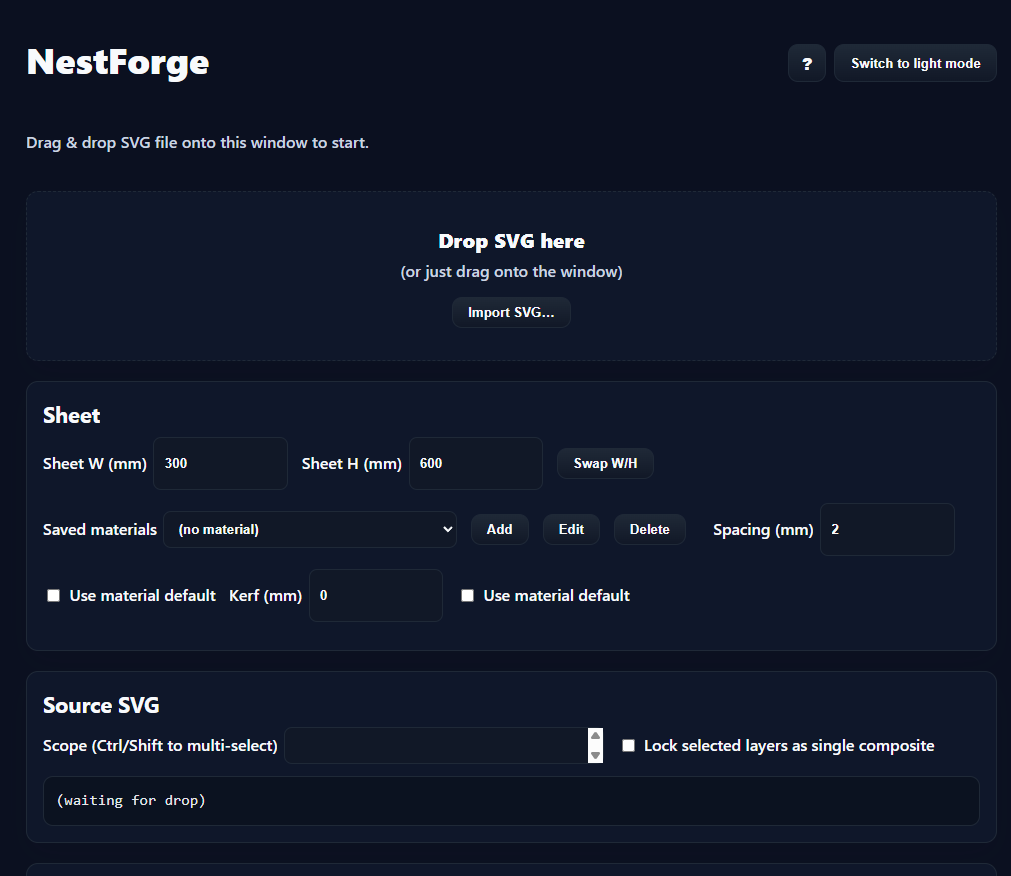Click the (waiting for drop) status box
Screen dimensions: 1011x876
point(511,801)
